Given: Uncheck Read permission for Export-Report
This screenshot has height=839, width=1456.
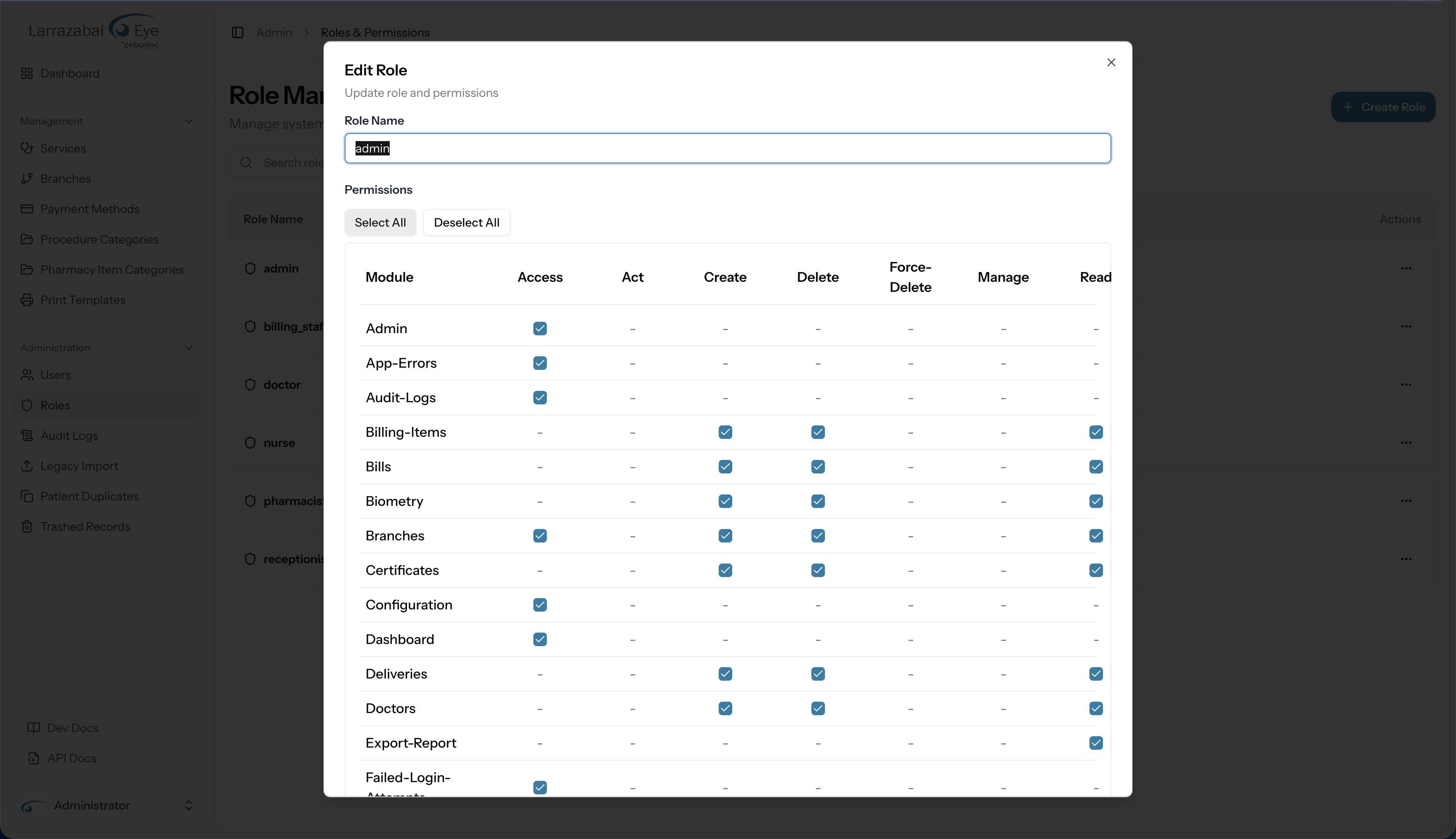Looking at the screenshot, I should [x=1096, y=743].
